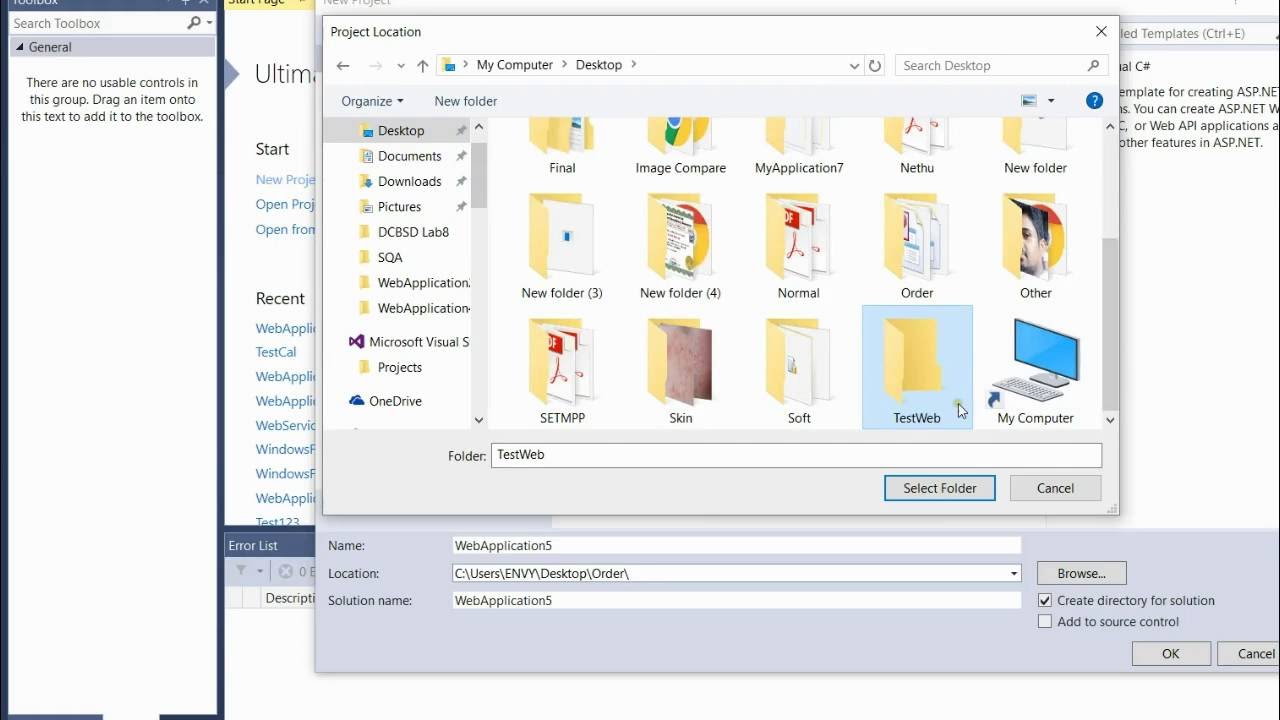The height and width of the screenshot is (720, 1280).
Task: Select the Order folder
Action: pyautogui.click(x=917, y=247)
